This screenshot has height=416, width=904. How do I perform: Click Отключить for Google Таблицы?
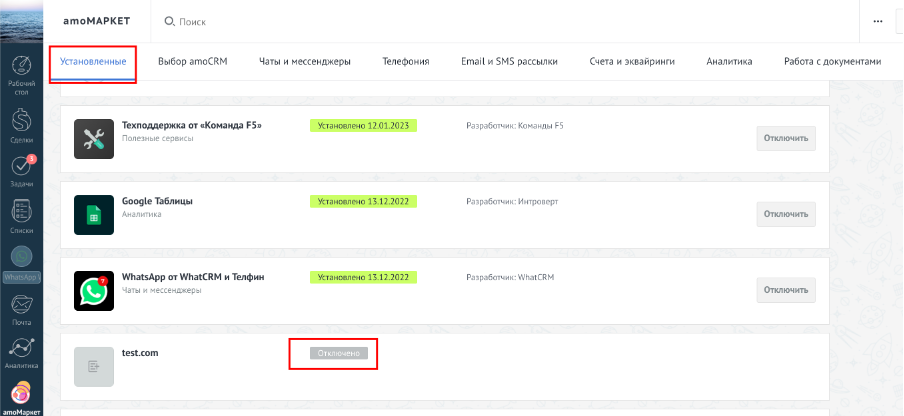[786, 214]
